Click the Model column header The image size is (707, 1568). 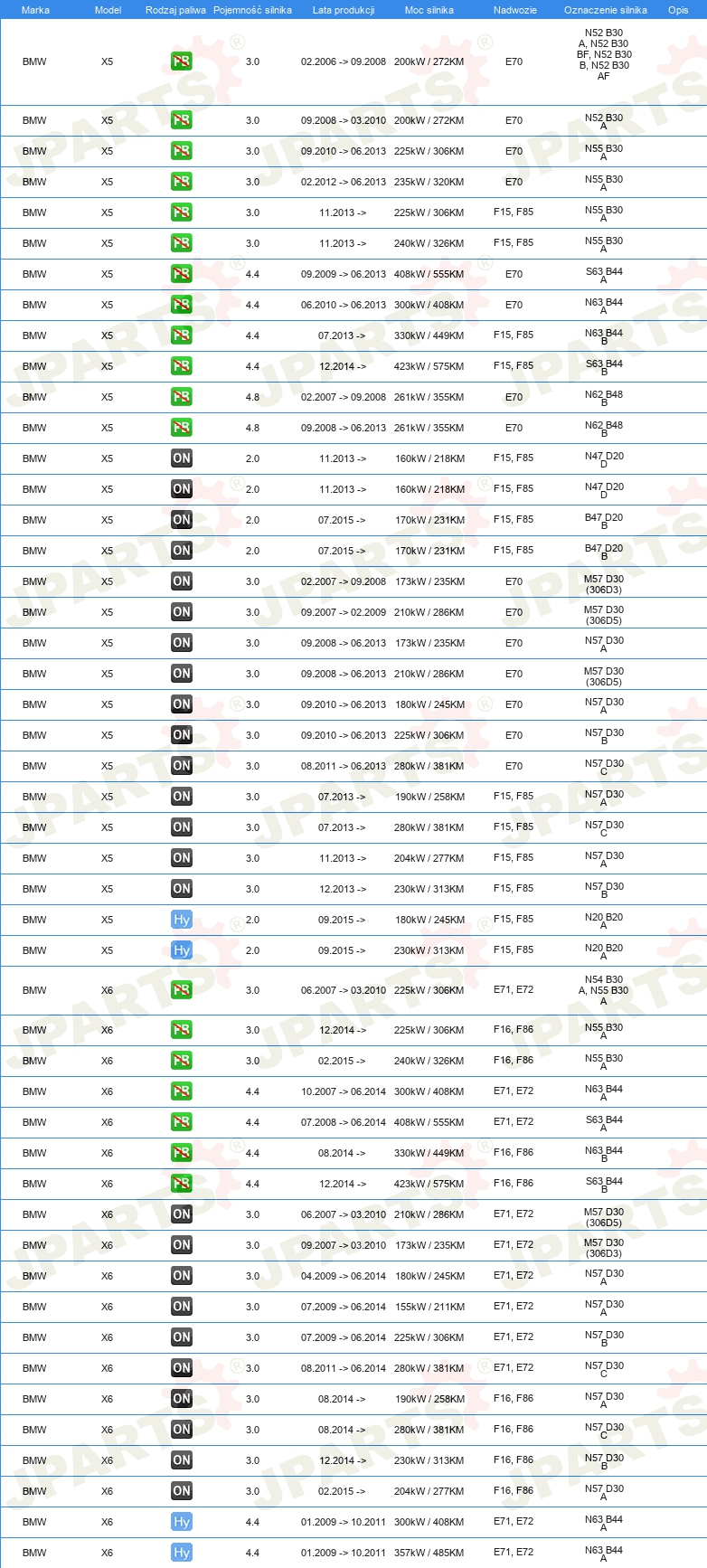pos(108,10)
